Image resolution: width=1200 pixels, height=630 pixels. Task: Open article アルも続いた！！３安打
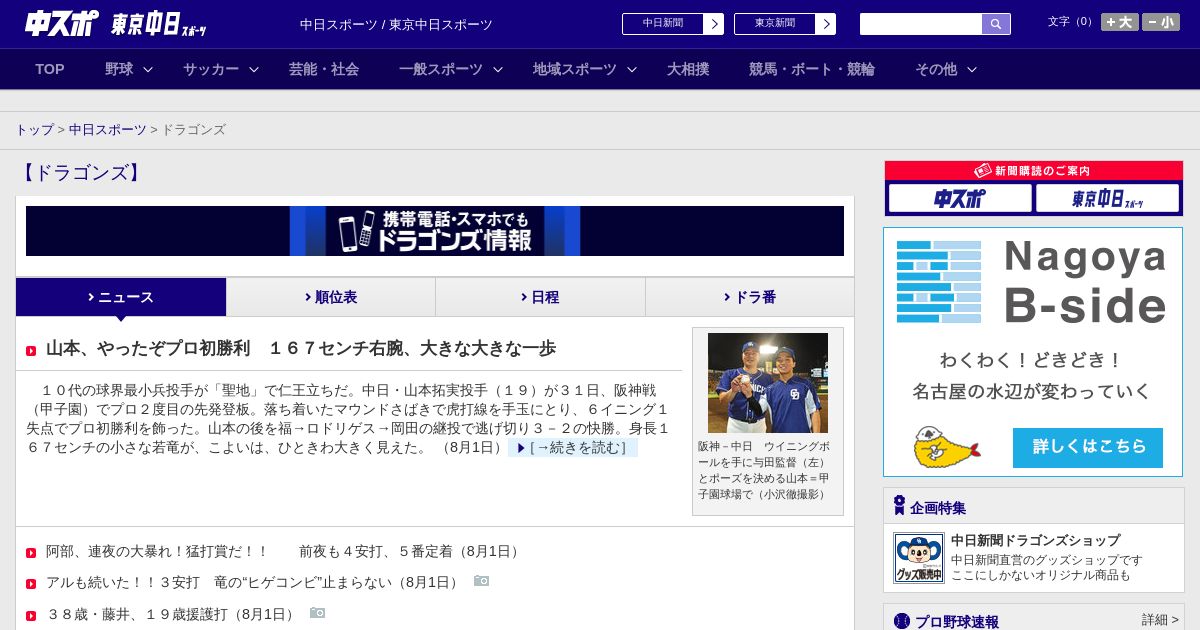(x=254, y=582)
